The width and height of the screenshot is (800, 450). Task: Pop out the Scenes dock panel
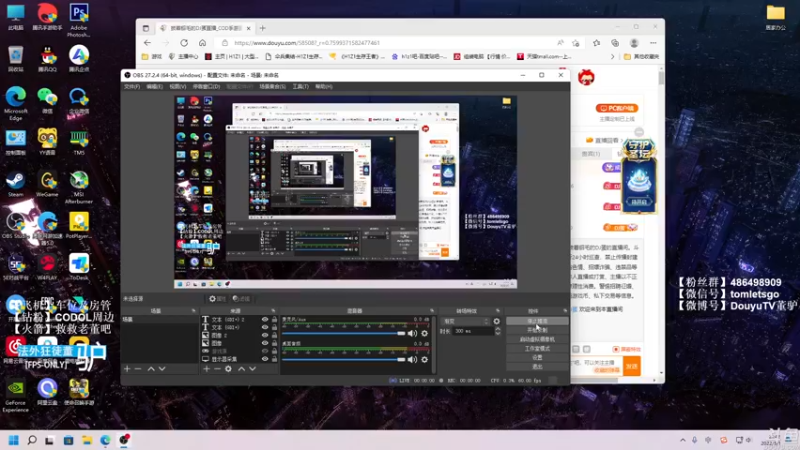point(193,311)
